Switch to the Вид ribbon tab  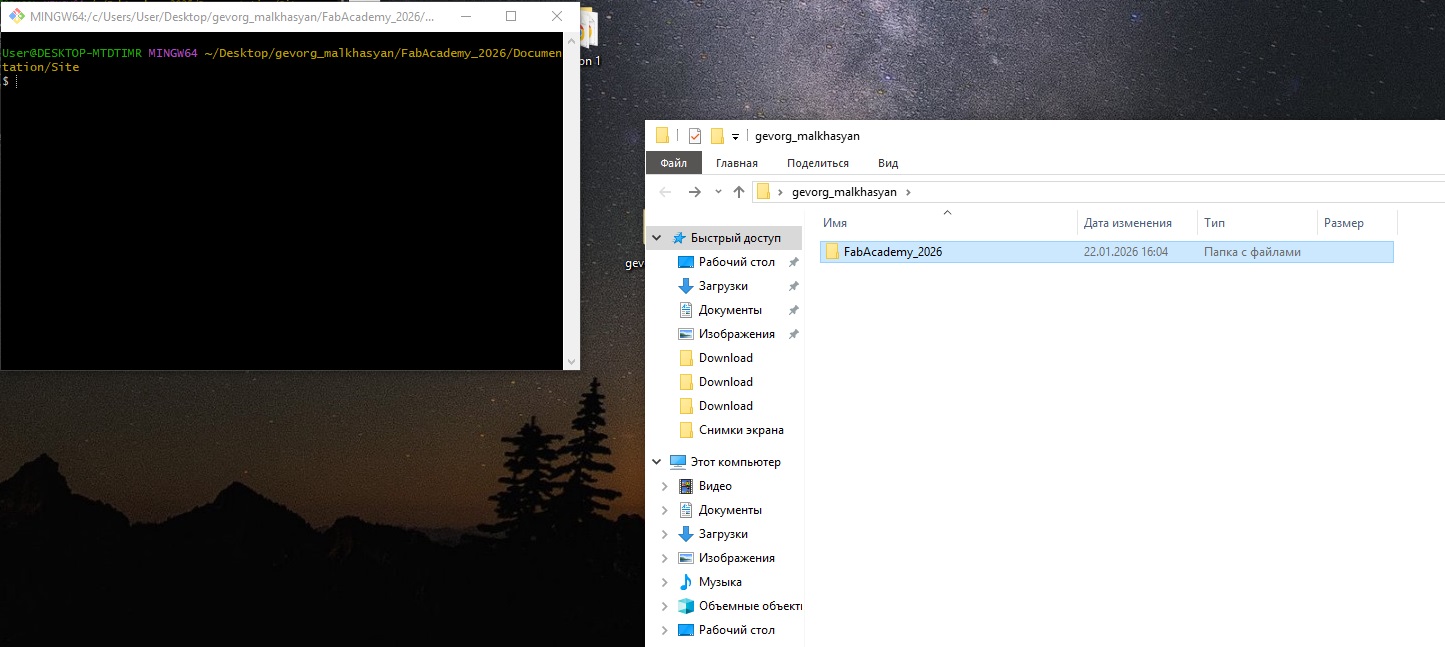coord(888,163)
